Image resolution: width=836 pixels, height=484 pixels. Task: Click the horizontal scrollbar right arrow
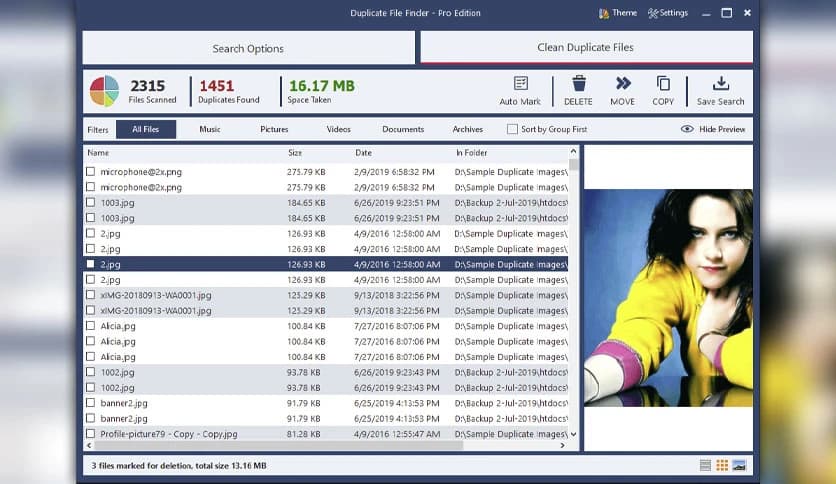562,445
